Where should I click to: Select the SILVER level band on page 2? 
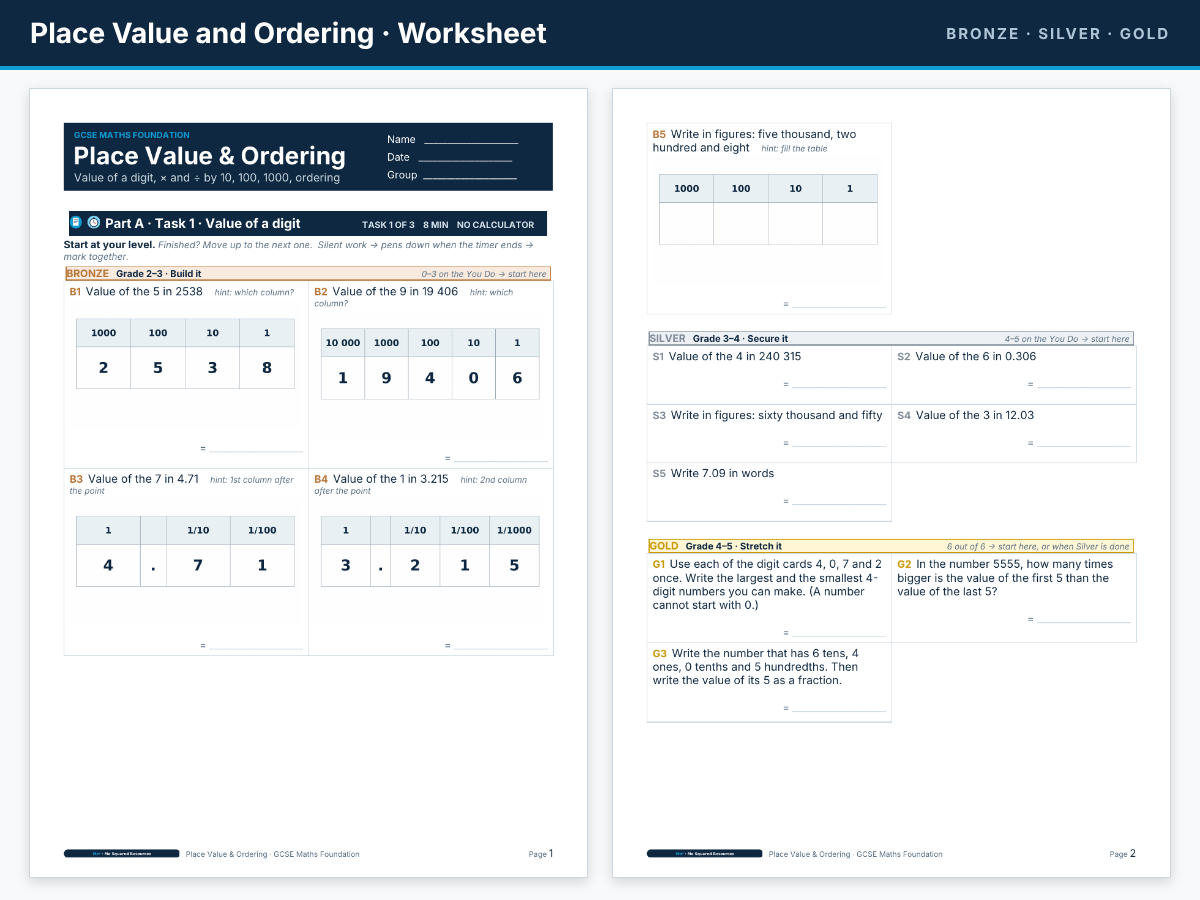890,338
